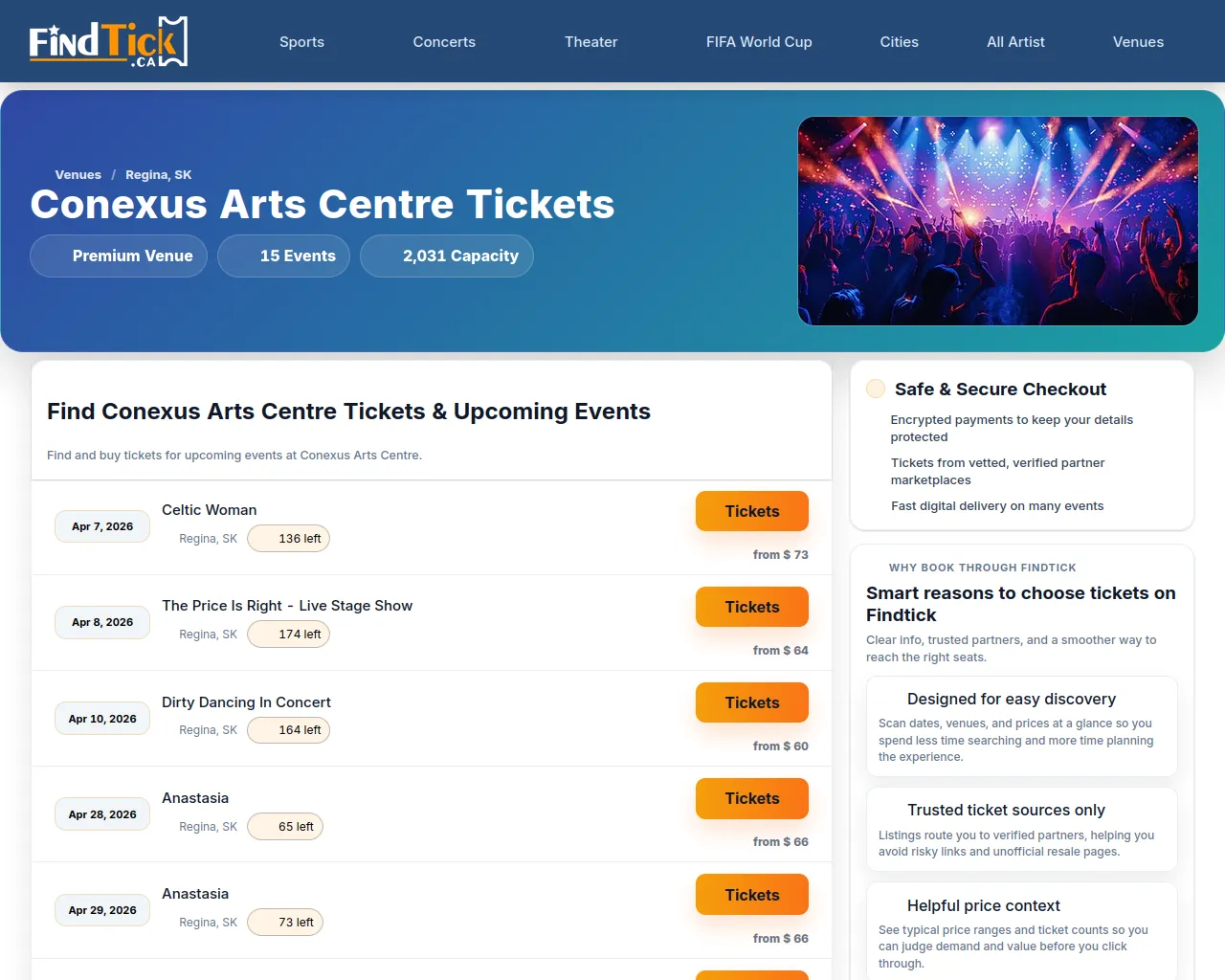Open the Concerts menu
Viewport: 1225px width, 980px height.
tap(444, 42)
